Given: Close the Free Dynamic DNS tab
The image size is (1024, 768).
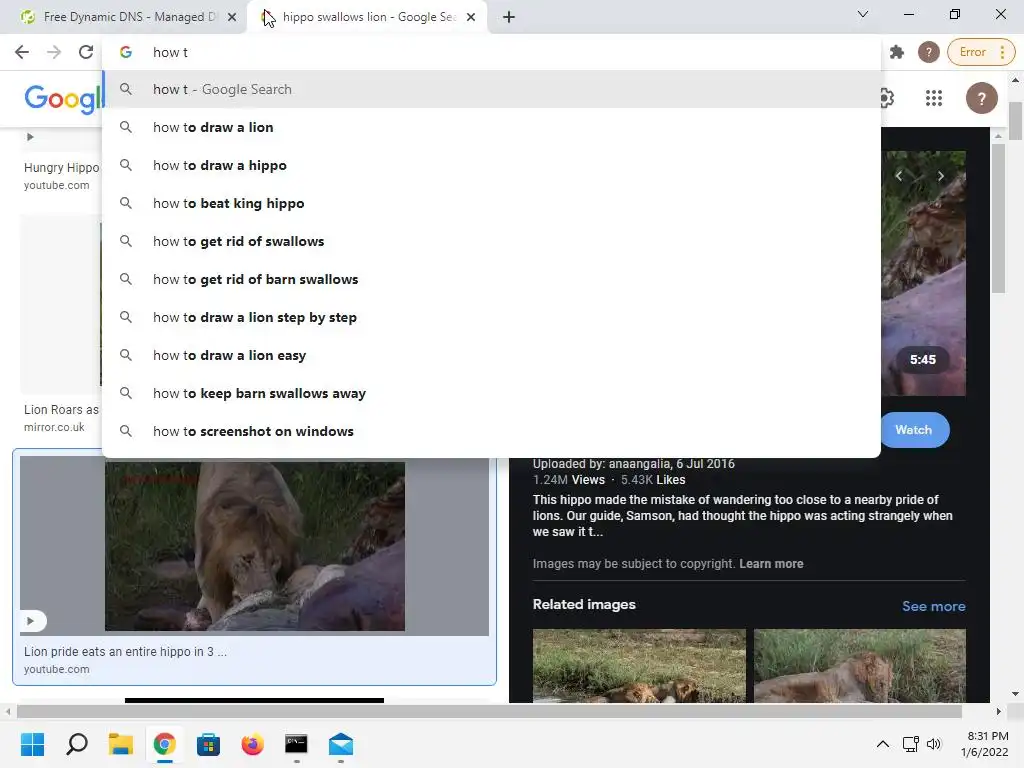Looking at the screenshot, I should pos(232,18).
